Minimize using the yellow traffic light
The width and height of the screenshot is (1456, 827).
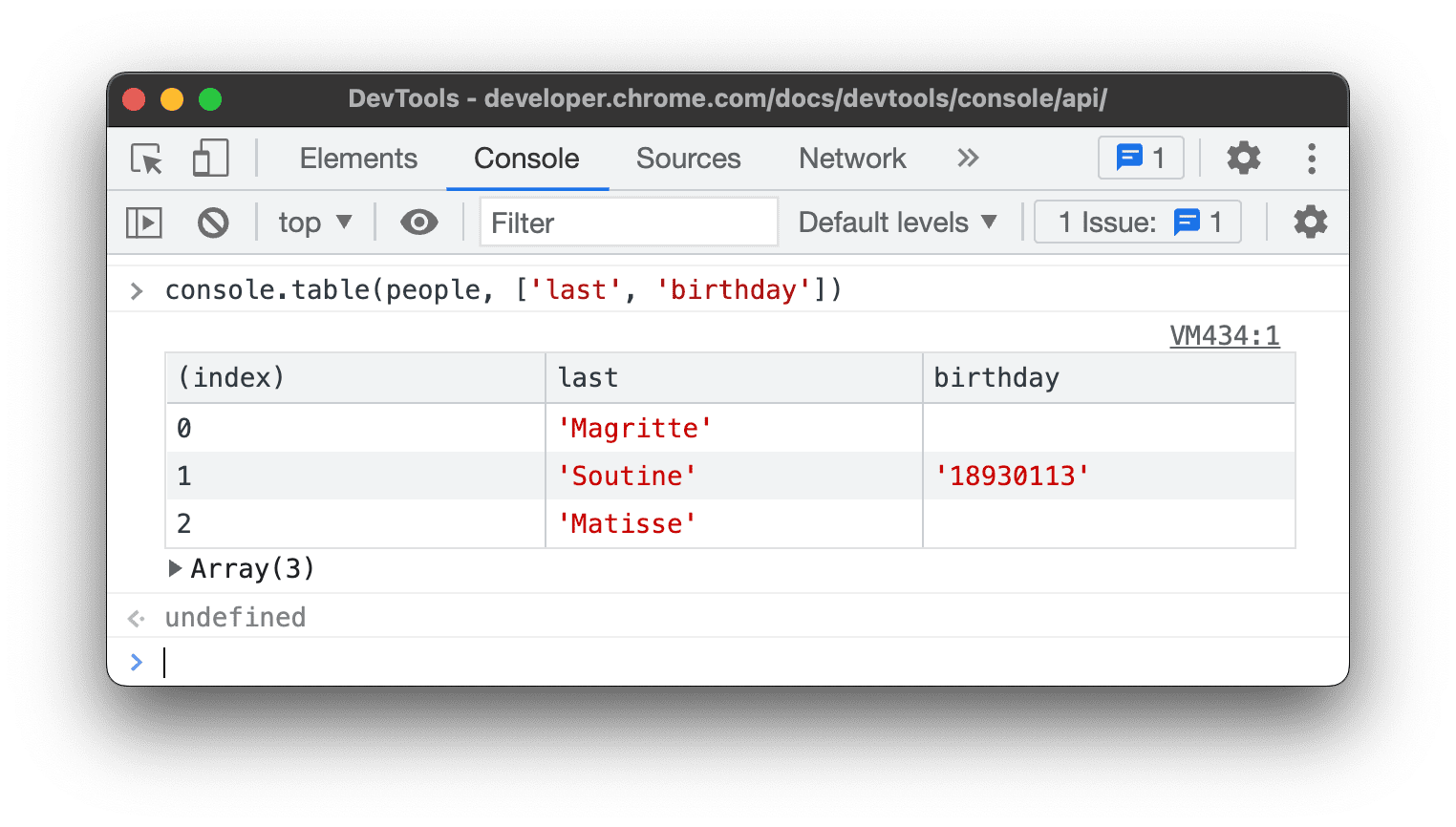coord(172,98)
